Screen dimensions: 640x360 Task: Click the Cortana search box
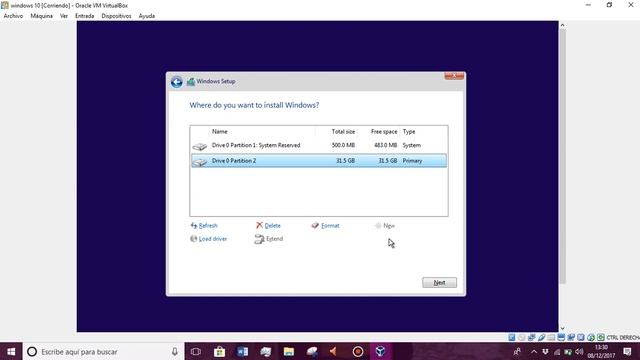click(x=103, y=351)
